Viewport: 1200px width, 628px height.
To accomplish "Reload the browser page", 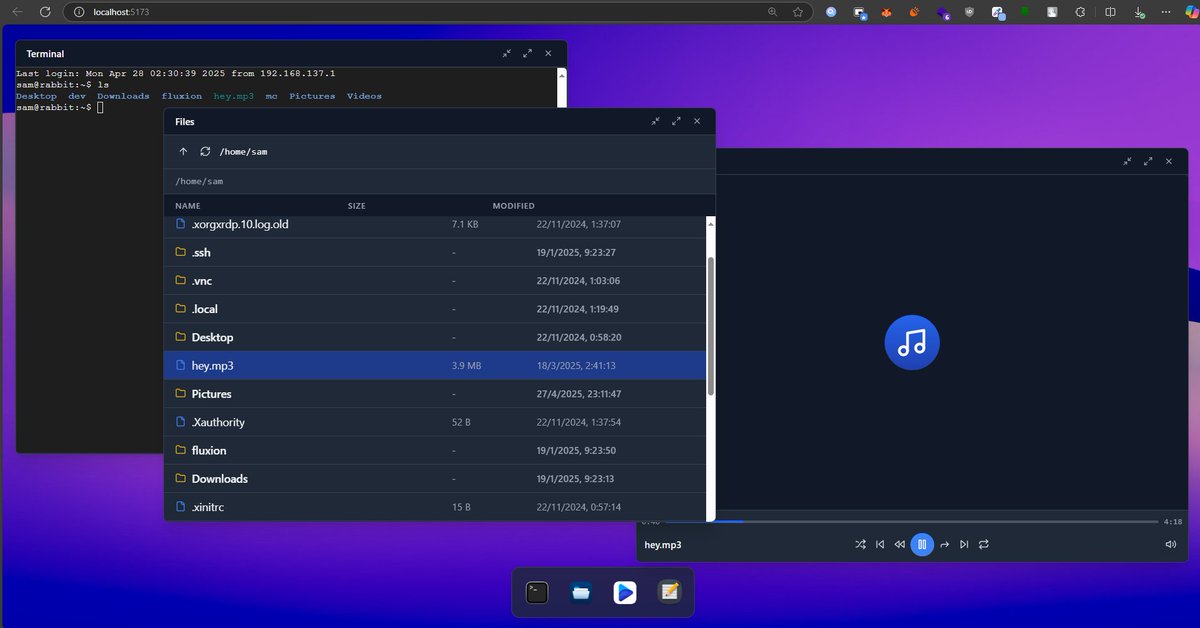I will (46, 12).
